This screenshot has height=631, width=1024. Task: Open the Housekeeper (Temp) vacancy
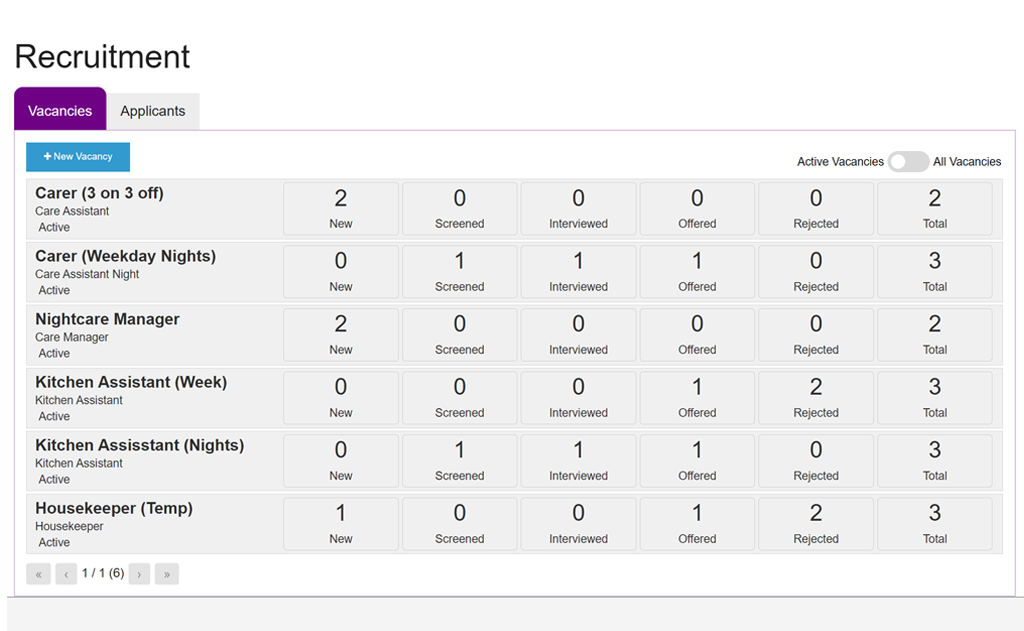(x=114, y=508)
